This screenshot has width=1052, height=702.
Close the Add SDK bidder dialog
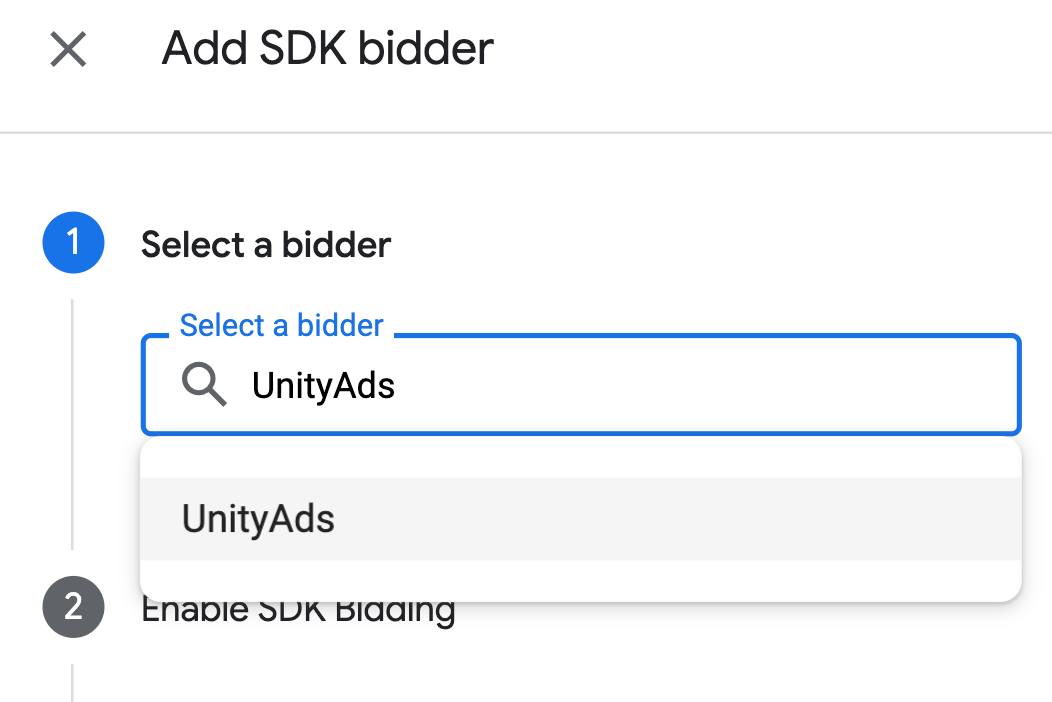pyautogui.click(x=68, y=49)
